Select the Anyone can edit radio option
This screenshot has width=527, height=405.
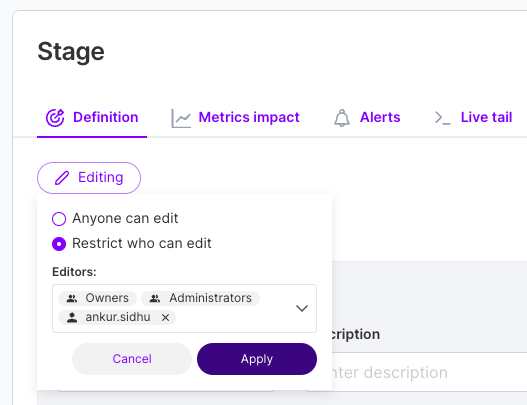coord(59,219)
